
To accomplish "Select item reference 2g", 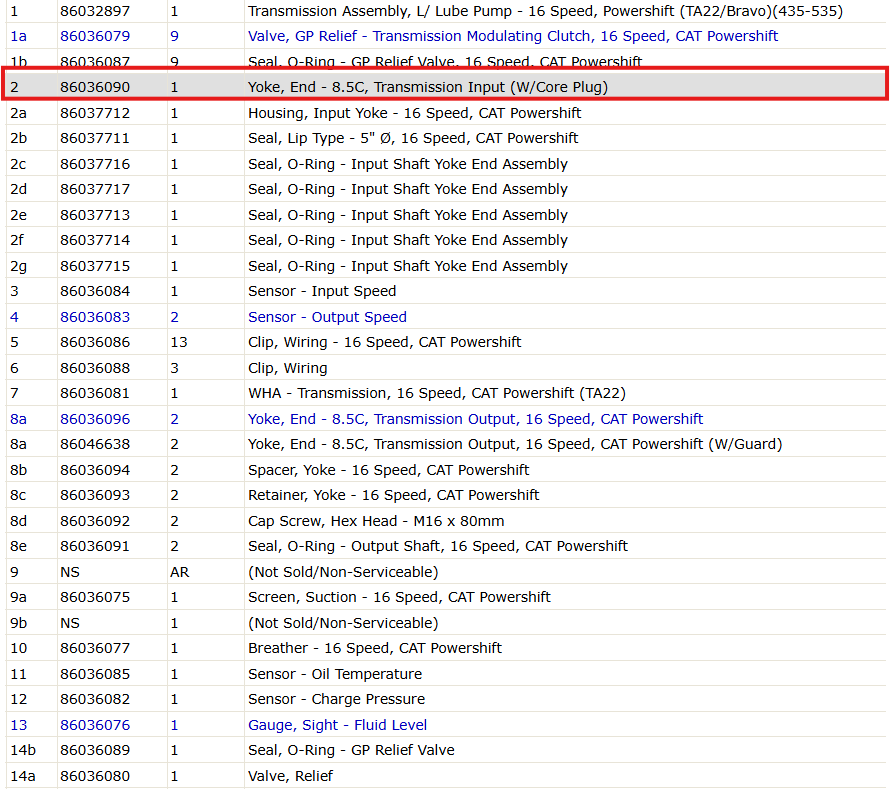I will coord(18,266).
